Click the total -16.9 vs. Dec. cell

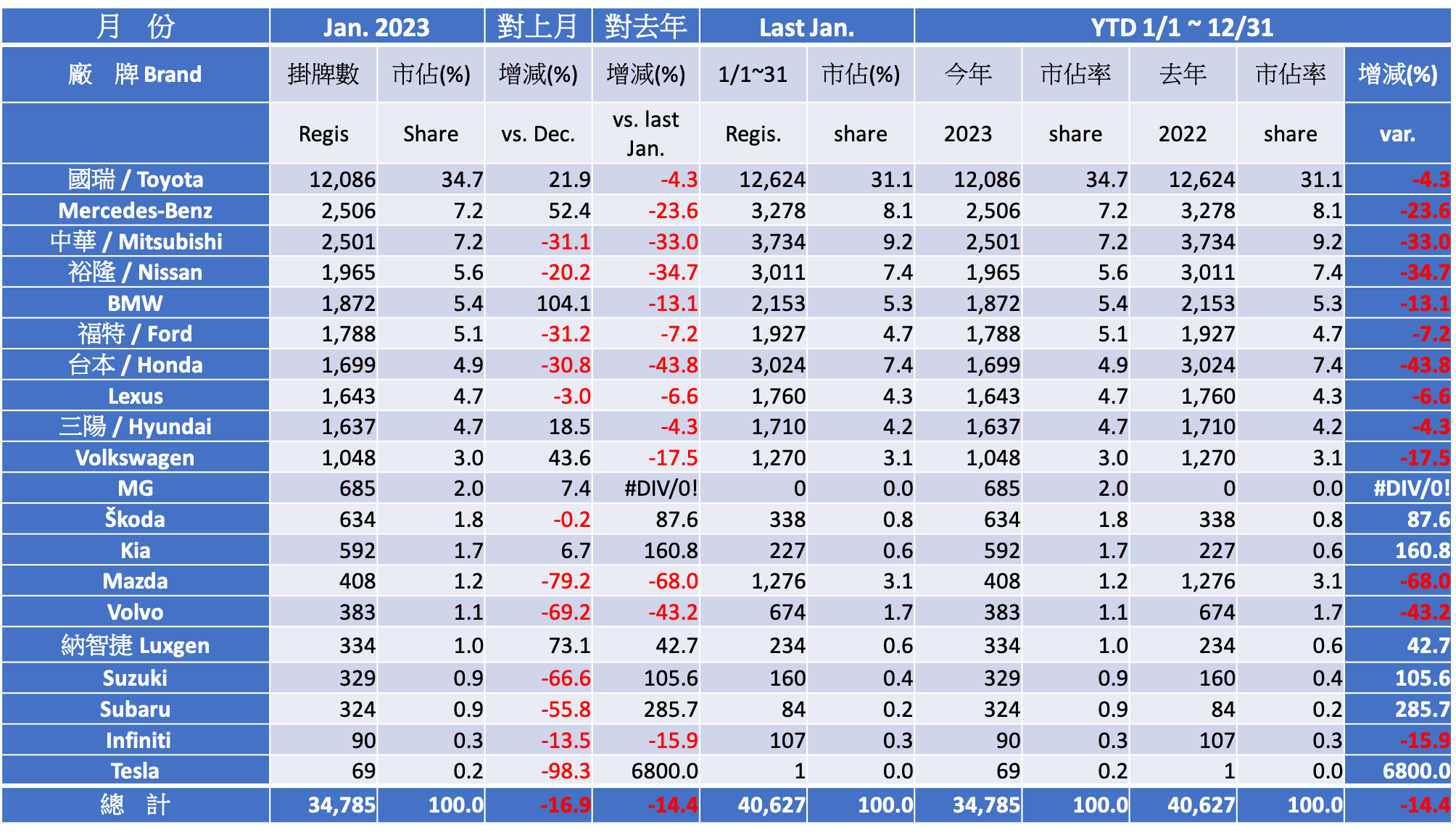click(x=538, y=805)
